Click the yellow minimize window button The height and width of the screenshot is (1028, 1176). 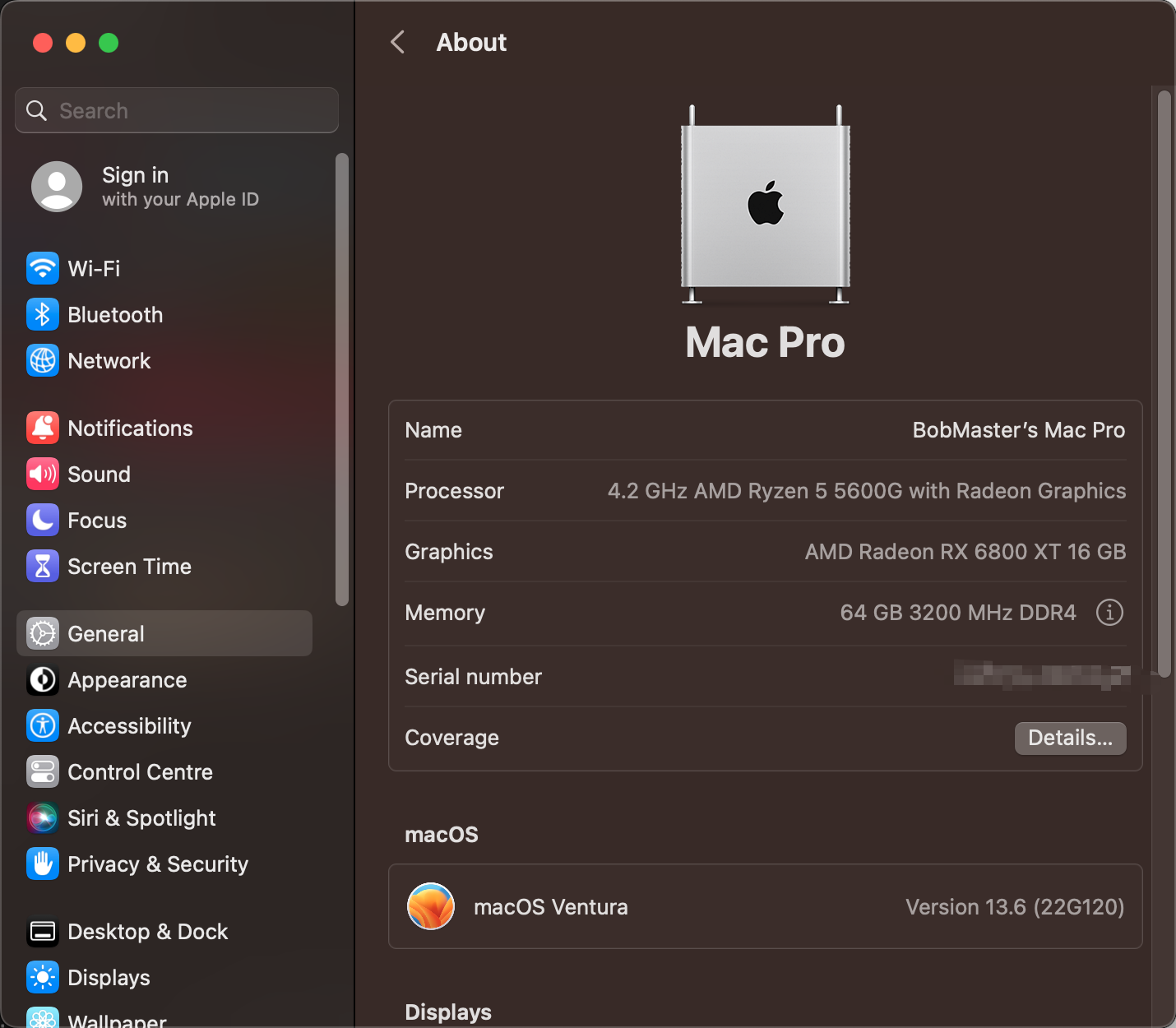coord(76,42)
